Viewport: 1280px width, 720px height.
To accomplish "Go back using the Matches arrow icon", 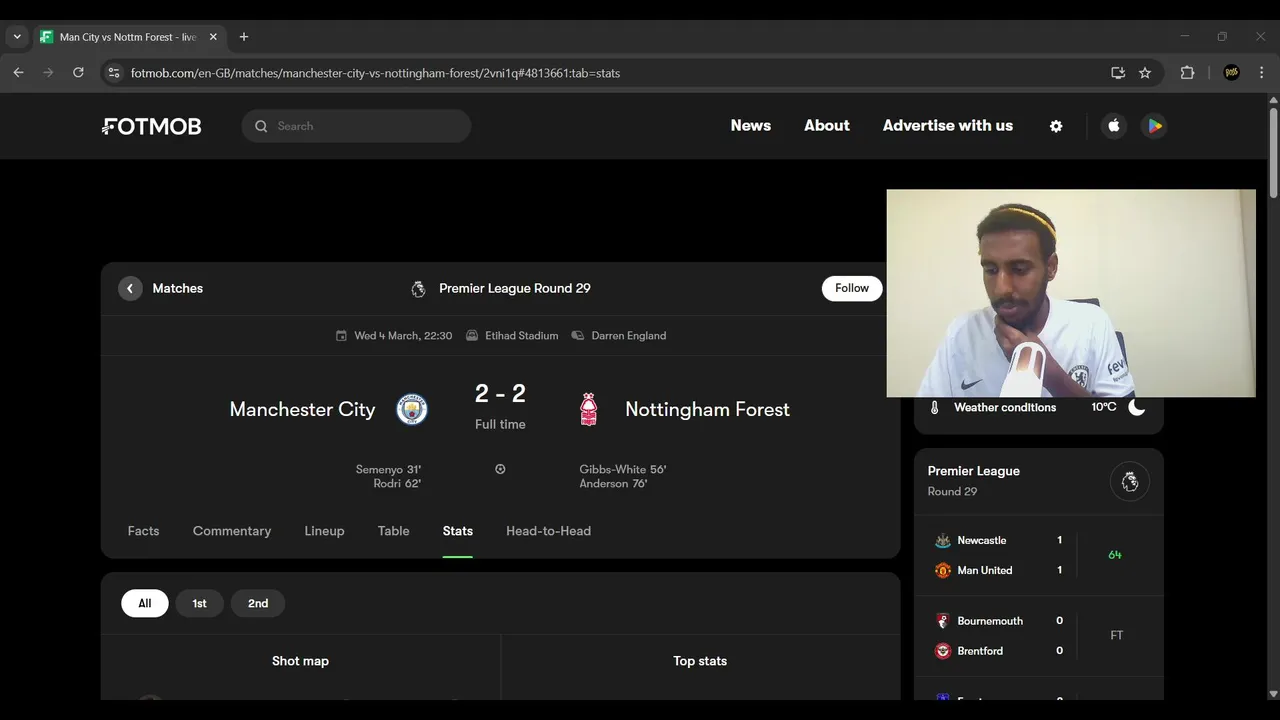I will point(130,288).
